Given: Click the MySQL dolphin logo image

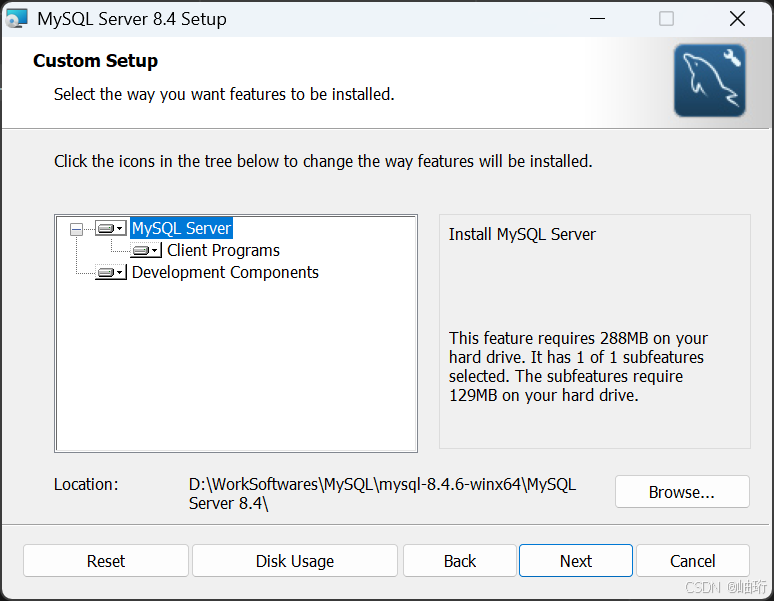Looking at the screenshot, I should [x=710, y=80].
